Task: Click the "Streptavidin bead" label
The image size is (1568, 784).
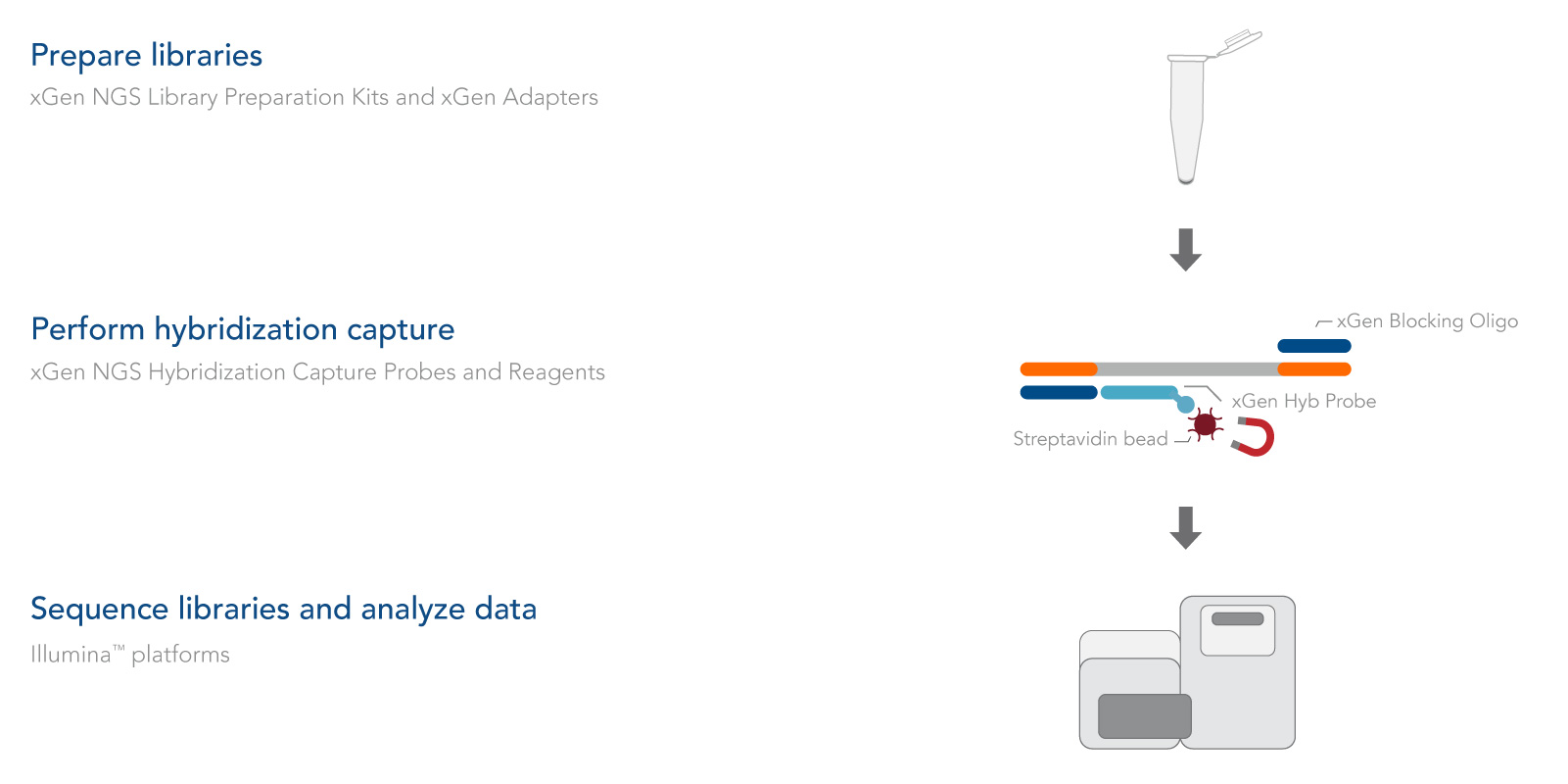Action: pyautogui.click(x=1090, y=439)
